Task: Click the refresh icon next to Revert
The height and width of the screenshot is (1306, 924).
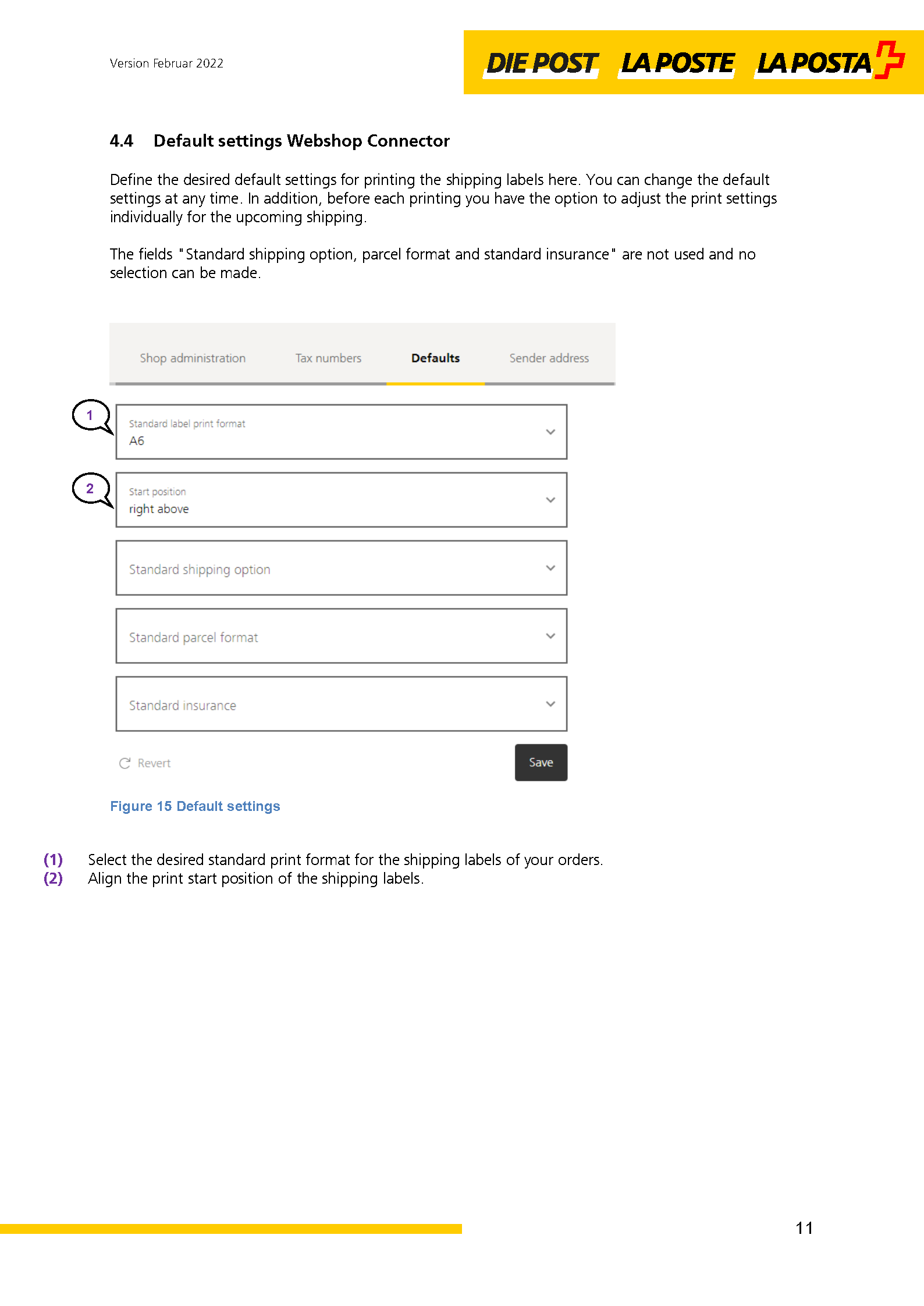Action: [125, 763]
